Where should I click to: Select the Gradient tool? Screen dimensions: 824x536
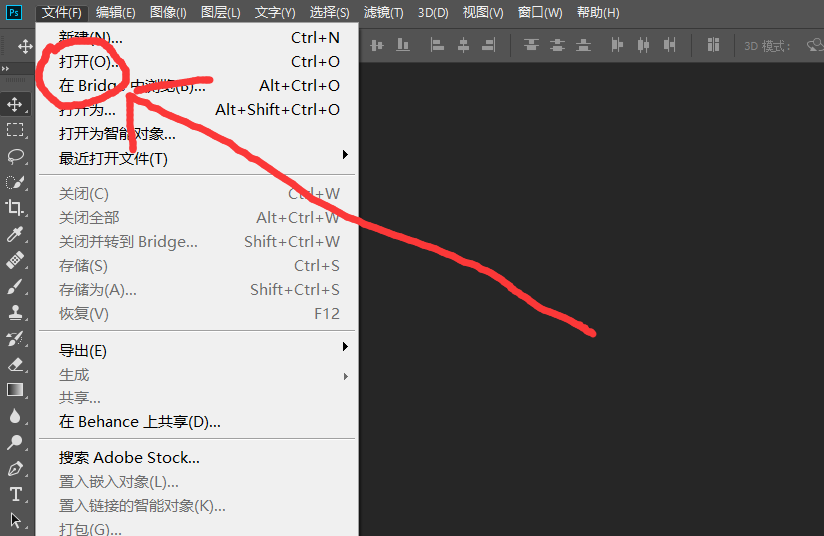[x=15, y=390]
